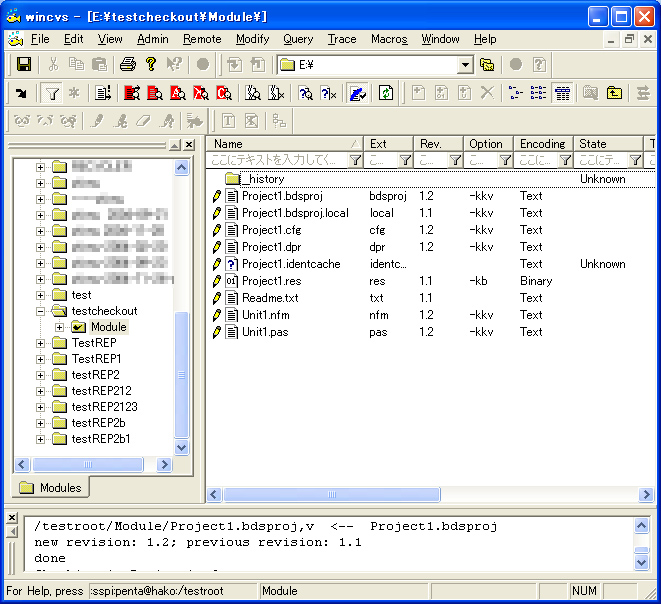Open the Macros menu
661x604 pixels.
pos(389,39)
